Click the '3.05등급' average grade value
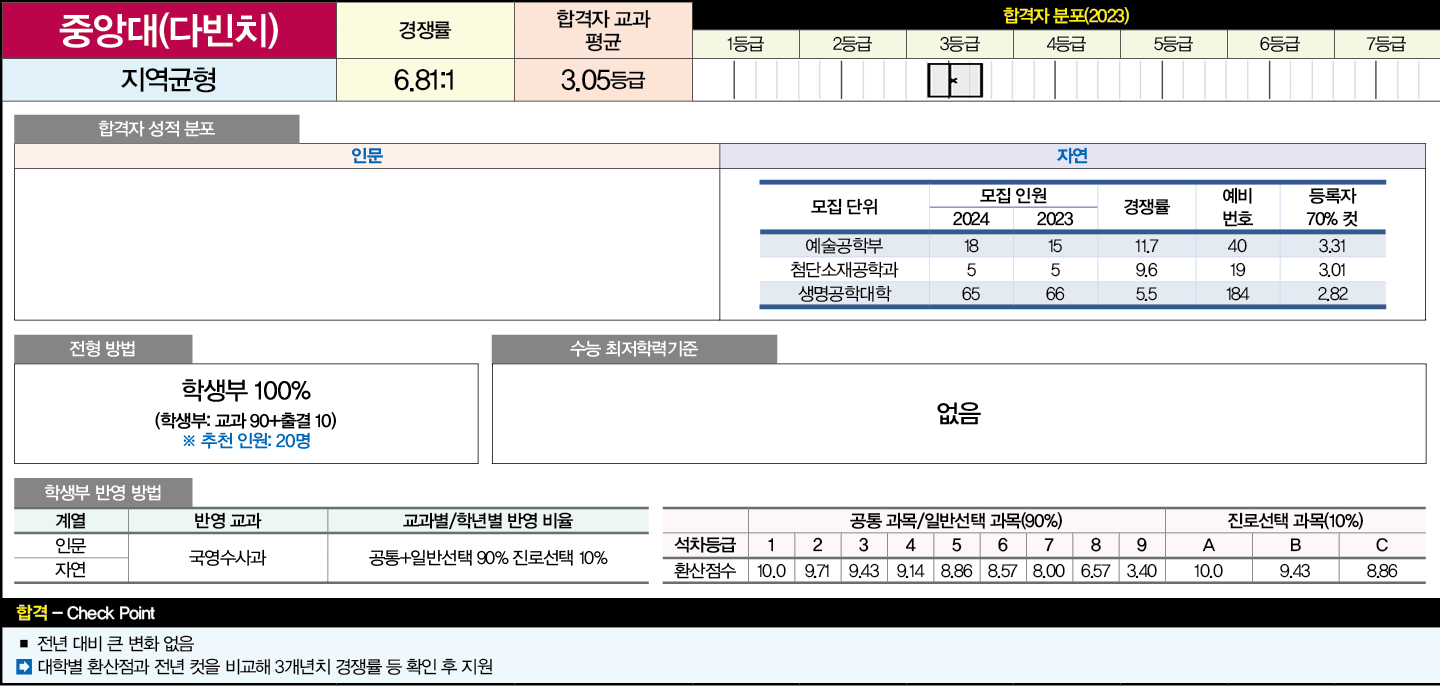Screen dimensions: 1440x692 pyautogui.click(x=602, y=81)
